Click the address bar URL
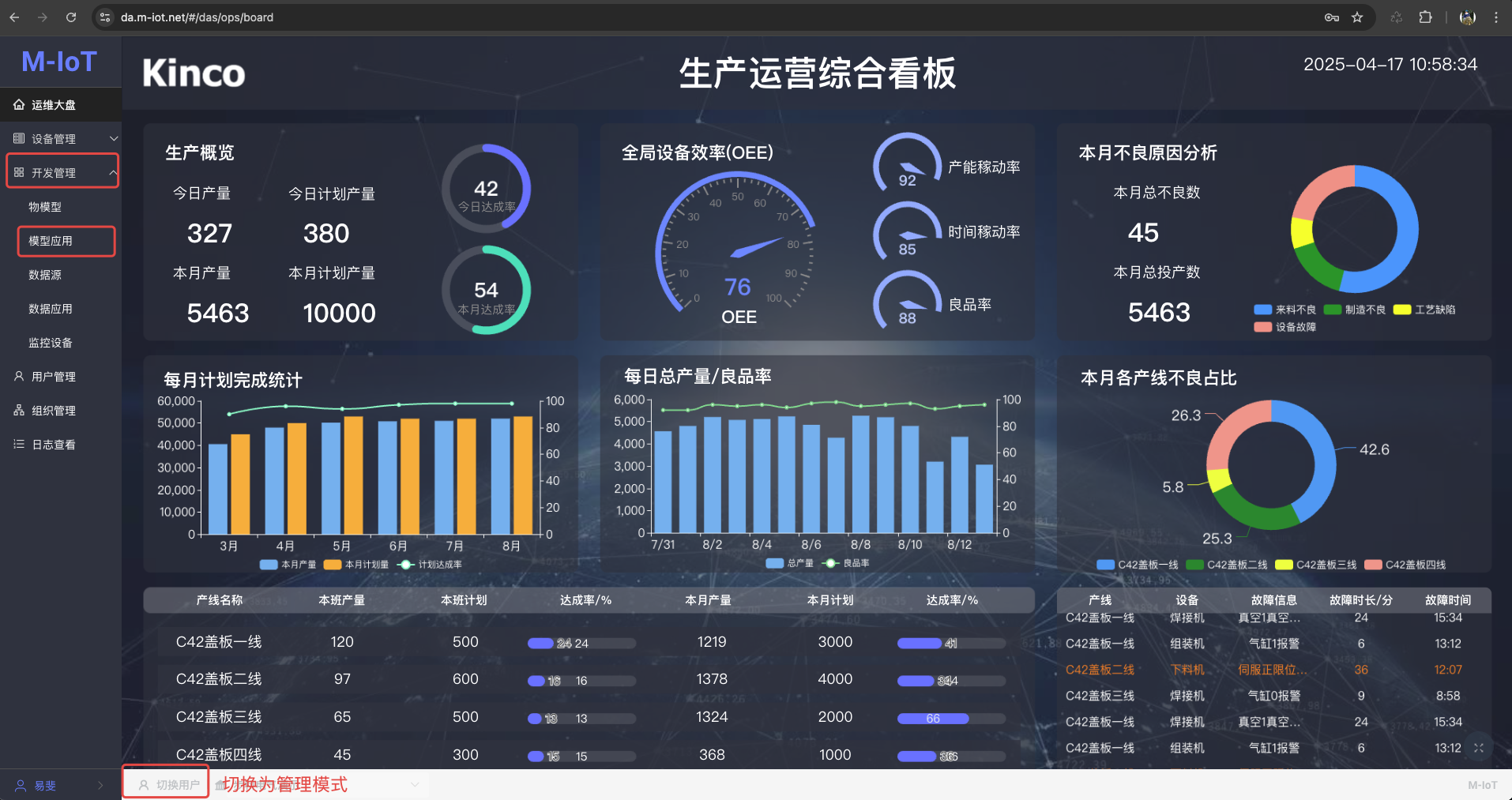Image resolution: width=1512 pixels, height=800 pixels. pyautogui.click(x=197, y=17)
